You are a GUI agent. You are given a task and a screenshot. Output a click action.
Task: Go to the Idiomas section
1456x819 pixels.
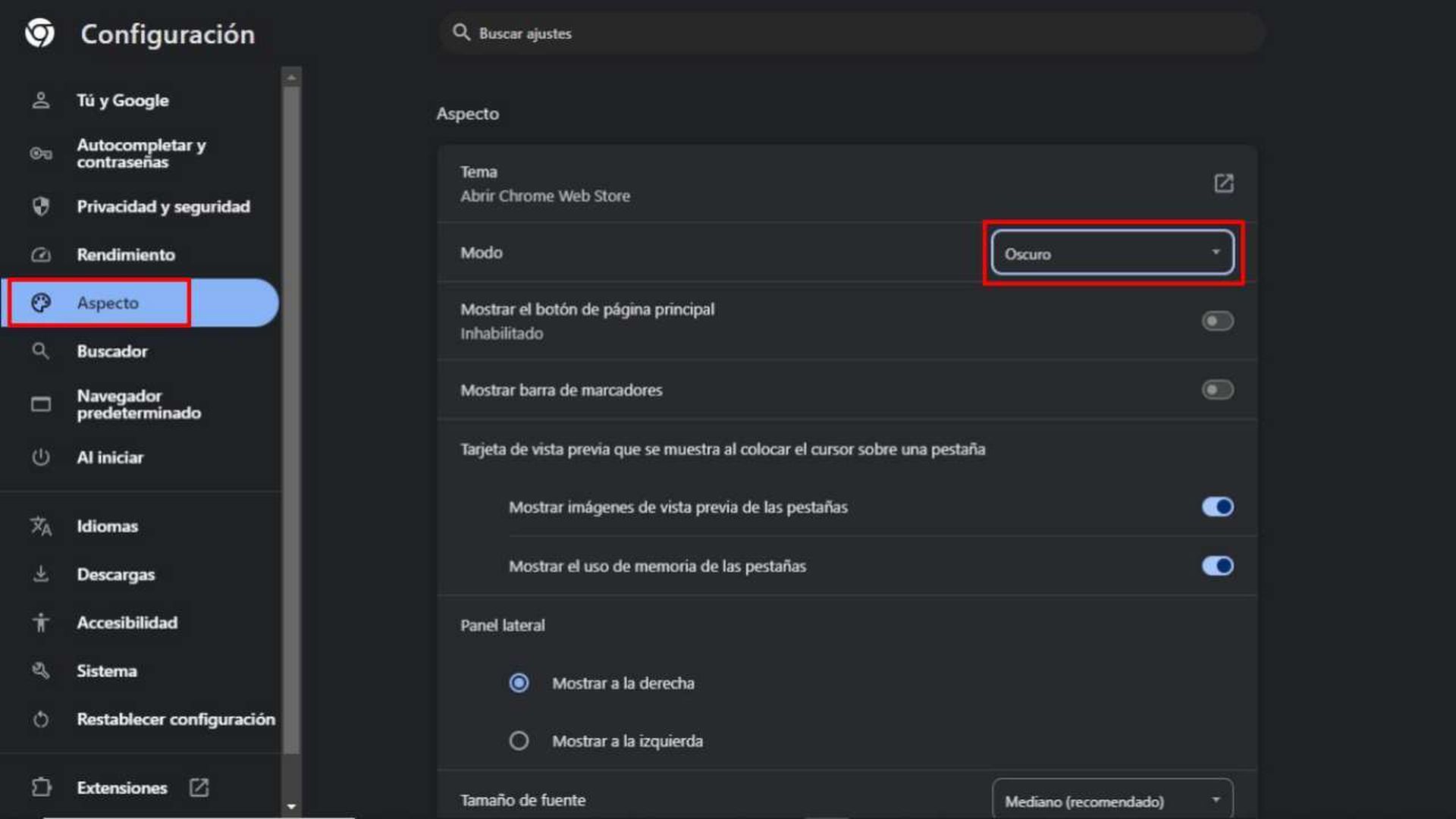(x=107, y=526)
